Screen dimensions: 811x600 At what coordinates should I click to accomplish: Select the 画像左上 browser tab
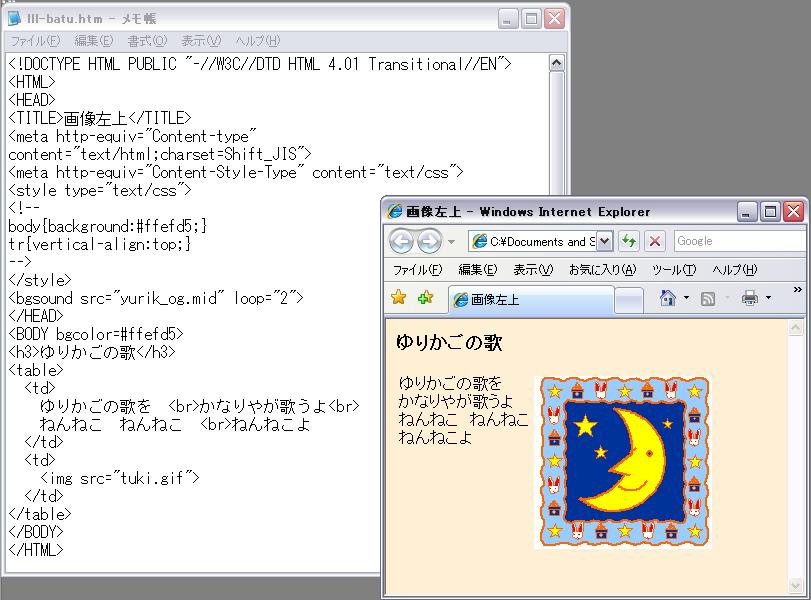[x=531, y=299]
